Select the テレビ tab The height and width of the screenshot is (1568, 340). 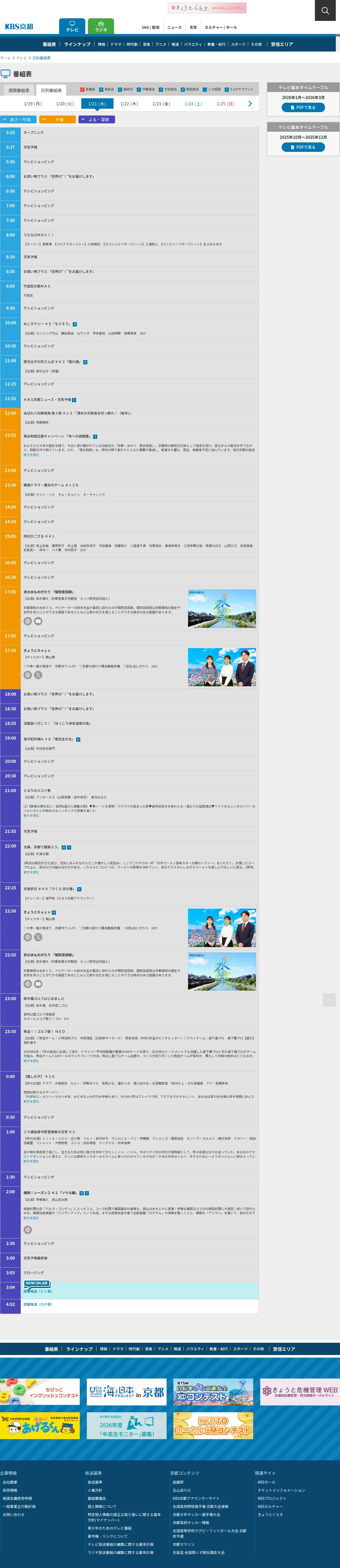72,26
